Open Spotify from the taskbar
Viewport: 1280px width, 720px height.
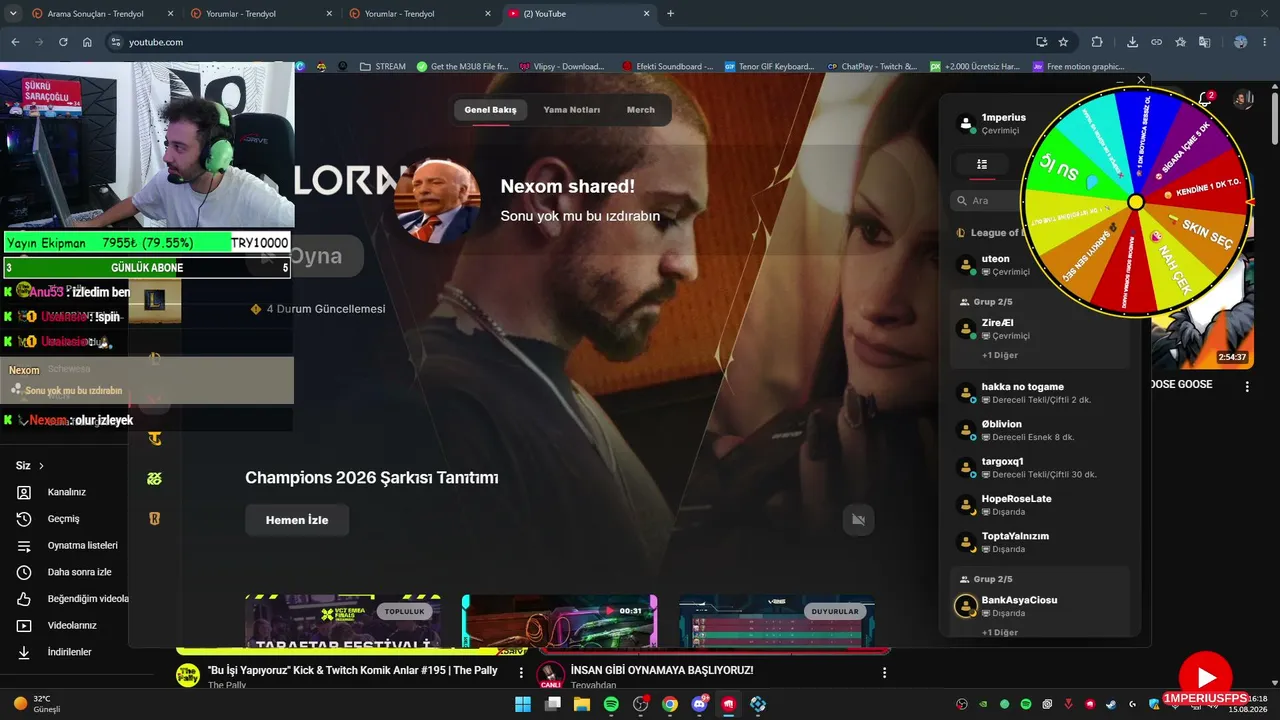click(611, 704)
